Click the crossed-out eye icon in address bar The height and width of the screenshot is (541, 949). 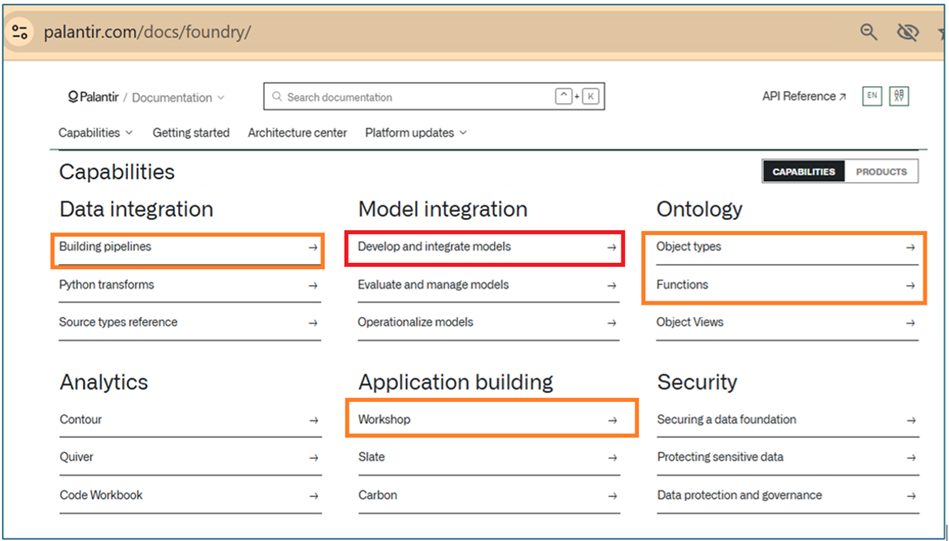[907, 32]
